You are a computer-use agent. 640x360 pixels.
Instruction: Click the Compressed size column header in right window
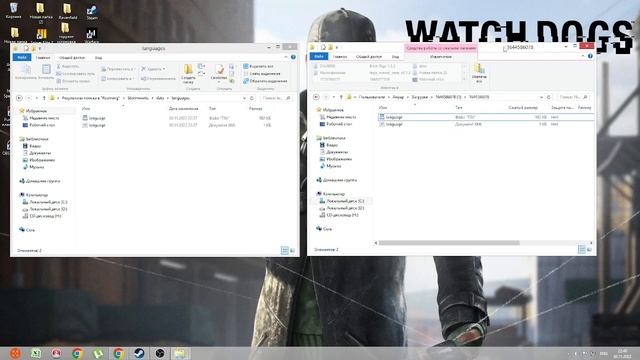523,108
